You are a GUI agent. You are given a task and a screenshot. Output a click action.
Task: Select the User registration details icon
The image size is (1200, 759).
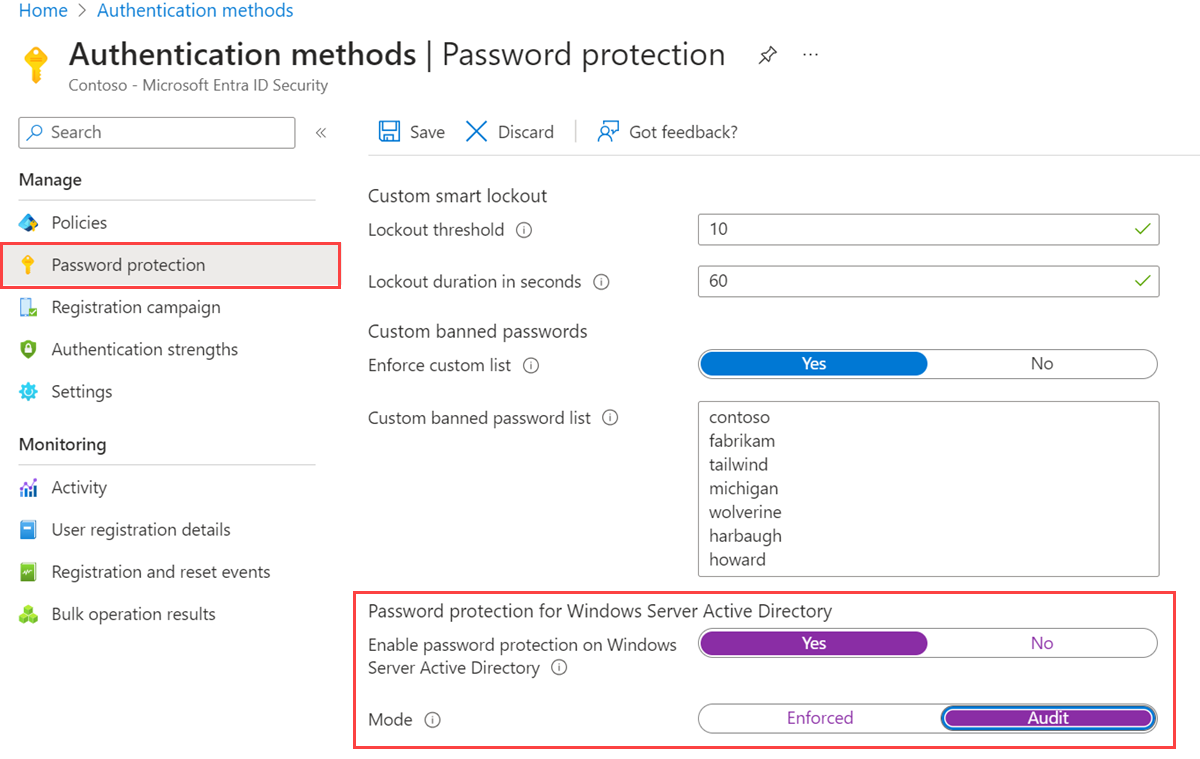pos(31,529)
